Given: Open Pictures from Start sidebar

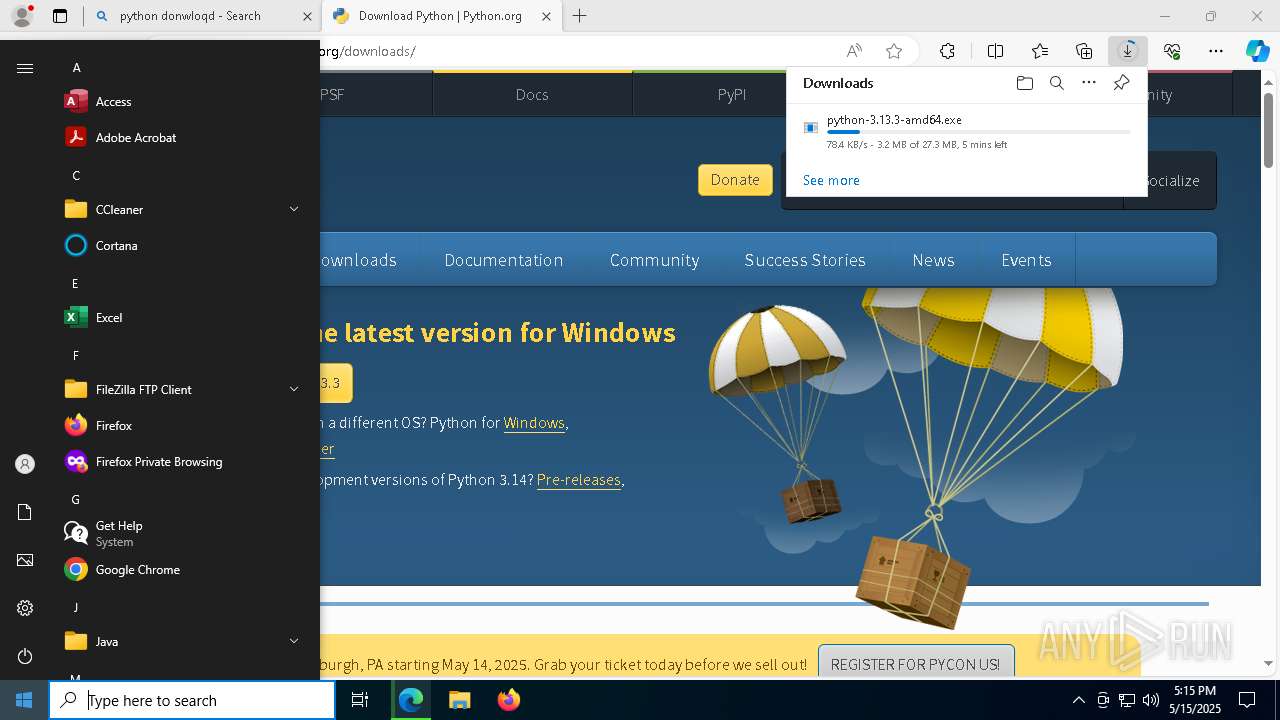Looking at the screenshot, I should [x=25, y=560].
